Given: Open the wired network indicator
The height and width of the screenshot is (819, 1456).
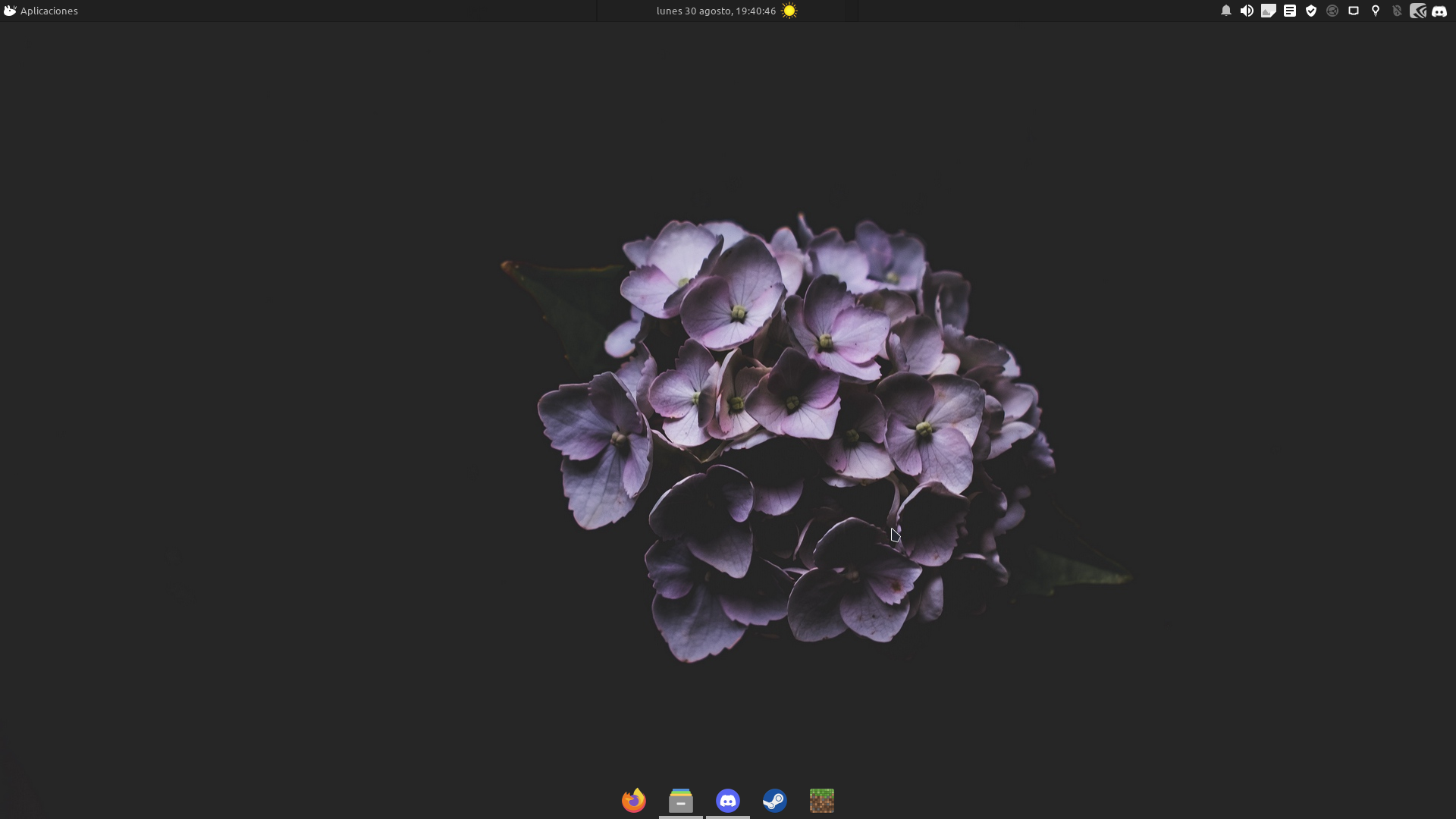Looking at the screenshot, I should (1353, 11).
